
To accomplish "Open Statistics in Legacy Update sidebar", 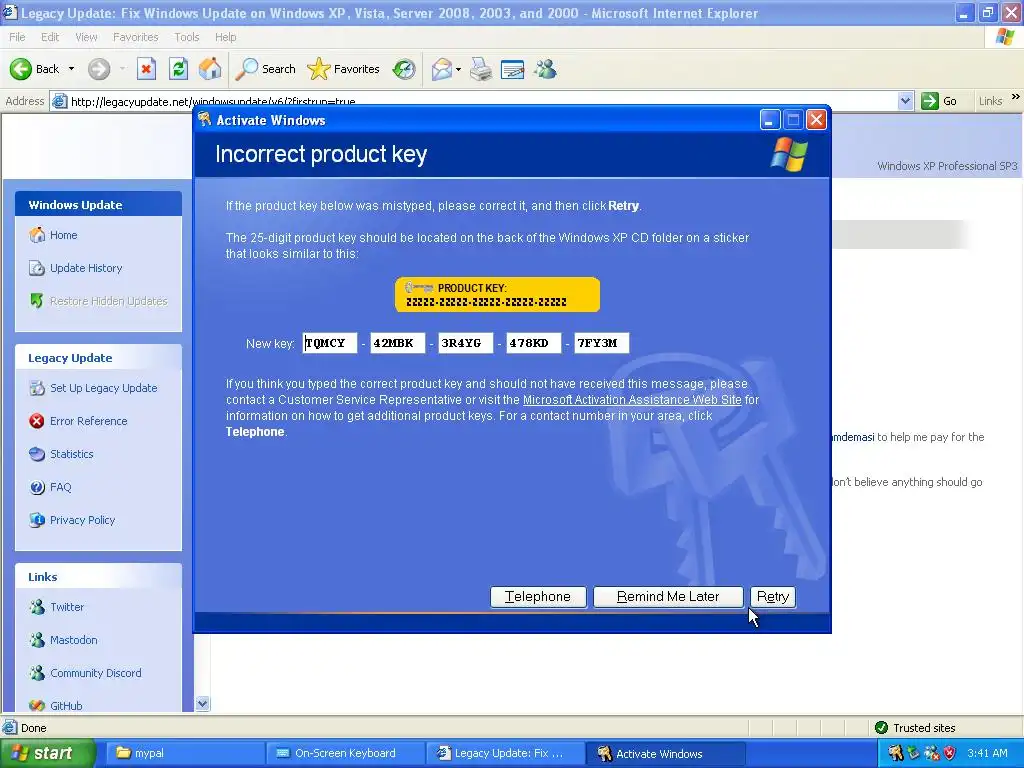I will coord(71,454).
